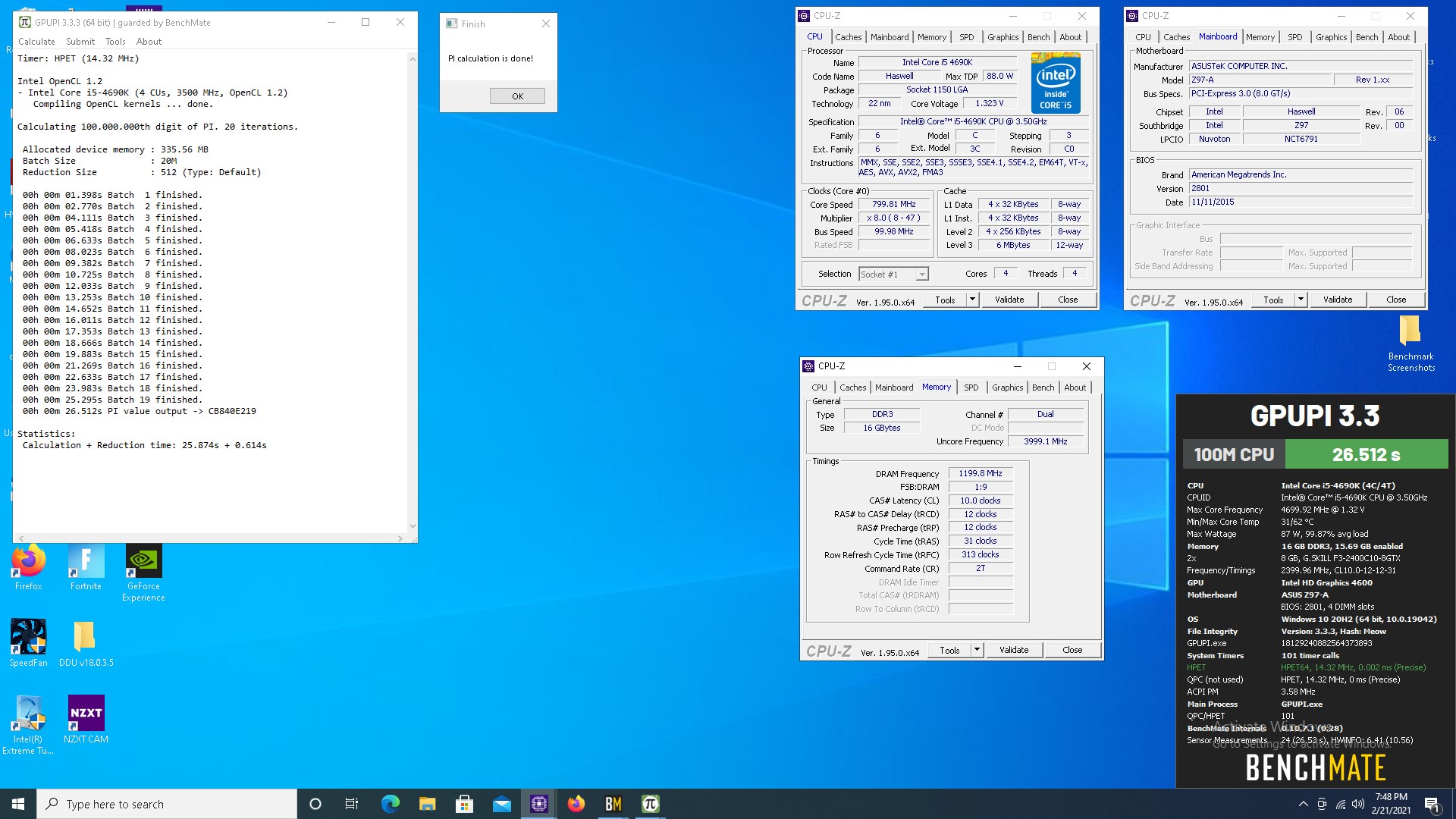Click the Intel Core i5 4690K name field
This screenshot has width=1456, height=819.
pos(937,62)
